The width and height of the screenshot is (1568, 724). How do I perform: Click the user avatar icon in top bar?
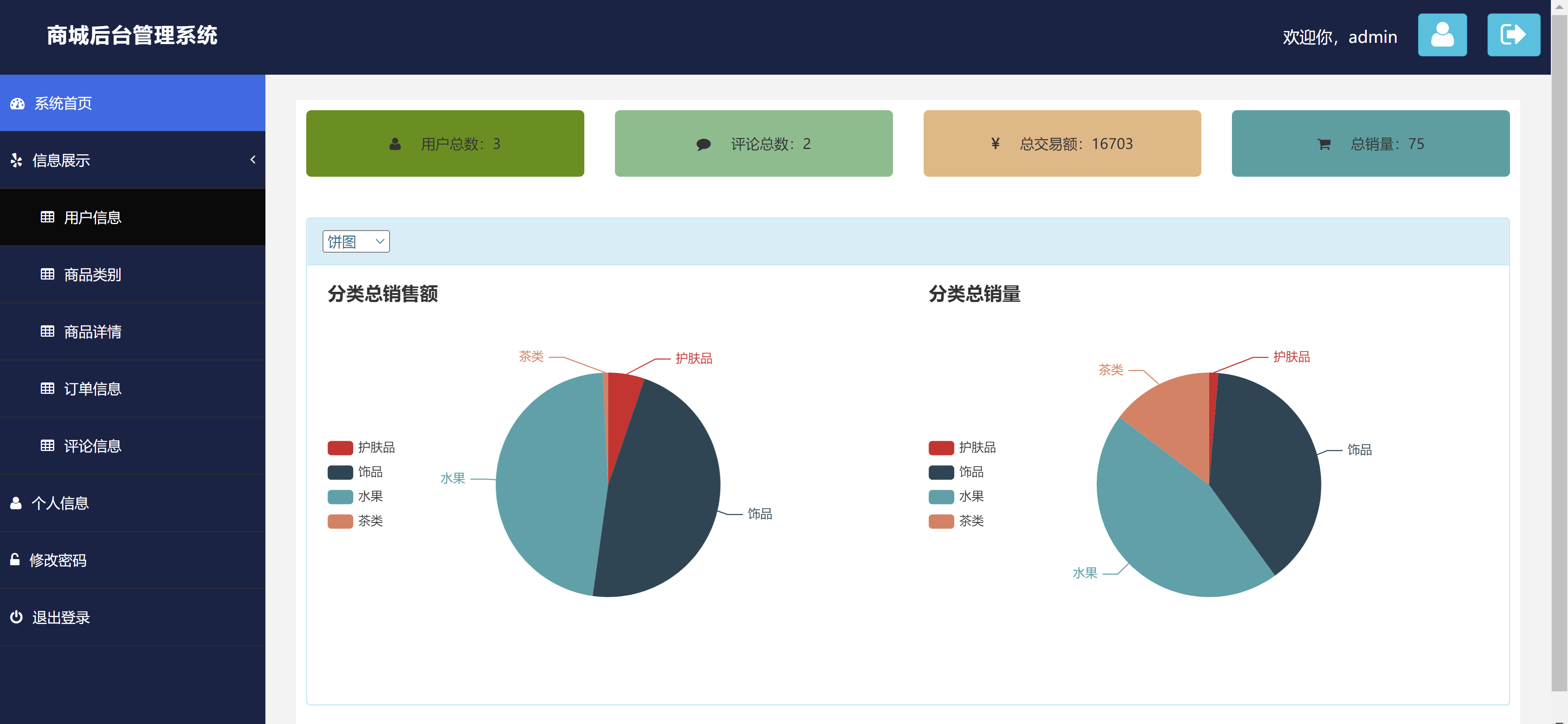pos(1442,35)
